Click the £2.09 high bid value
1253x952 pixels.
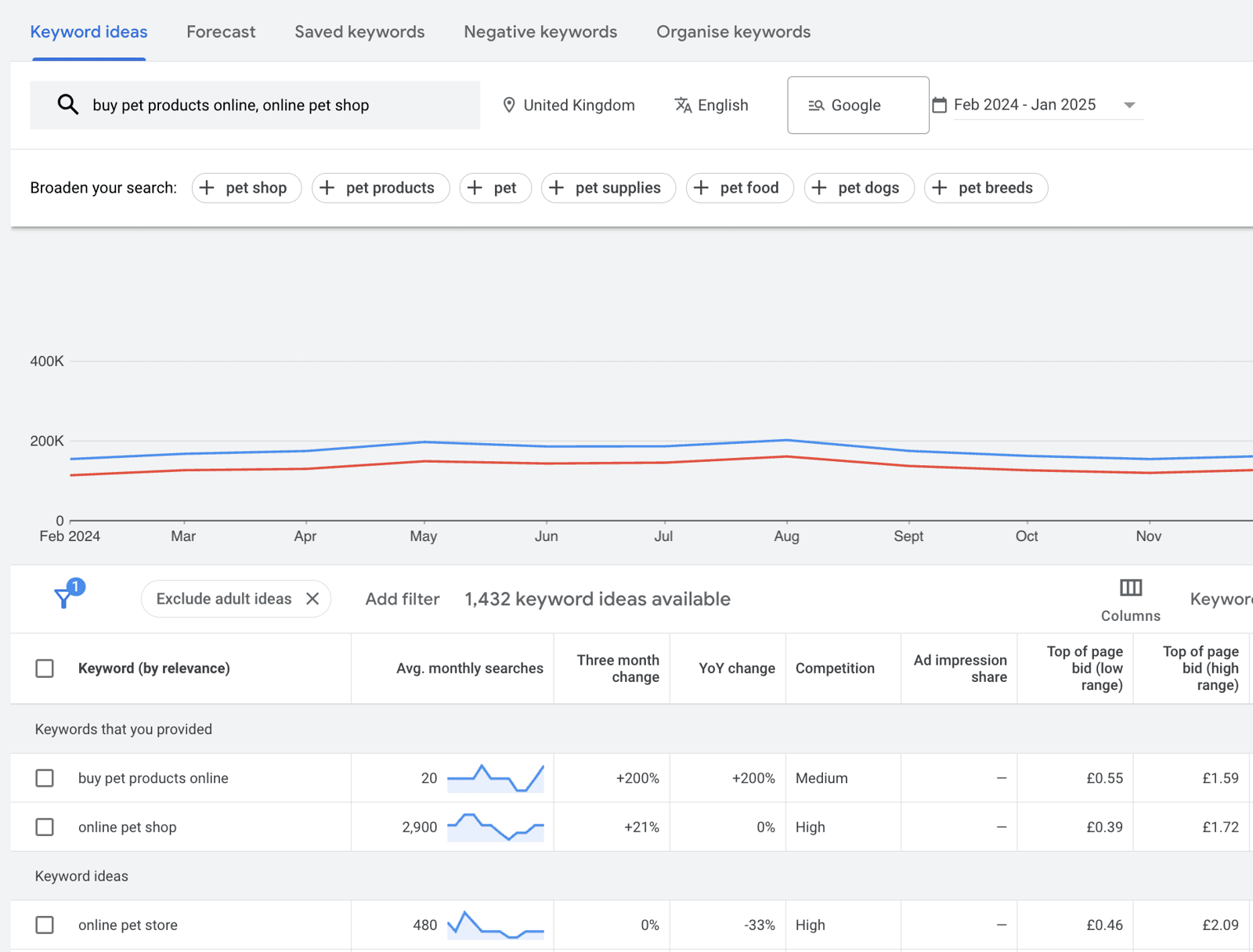tap(1220, 925)
